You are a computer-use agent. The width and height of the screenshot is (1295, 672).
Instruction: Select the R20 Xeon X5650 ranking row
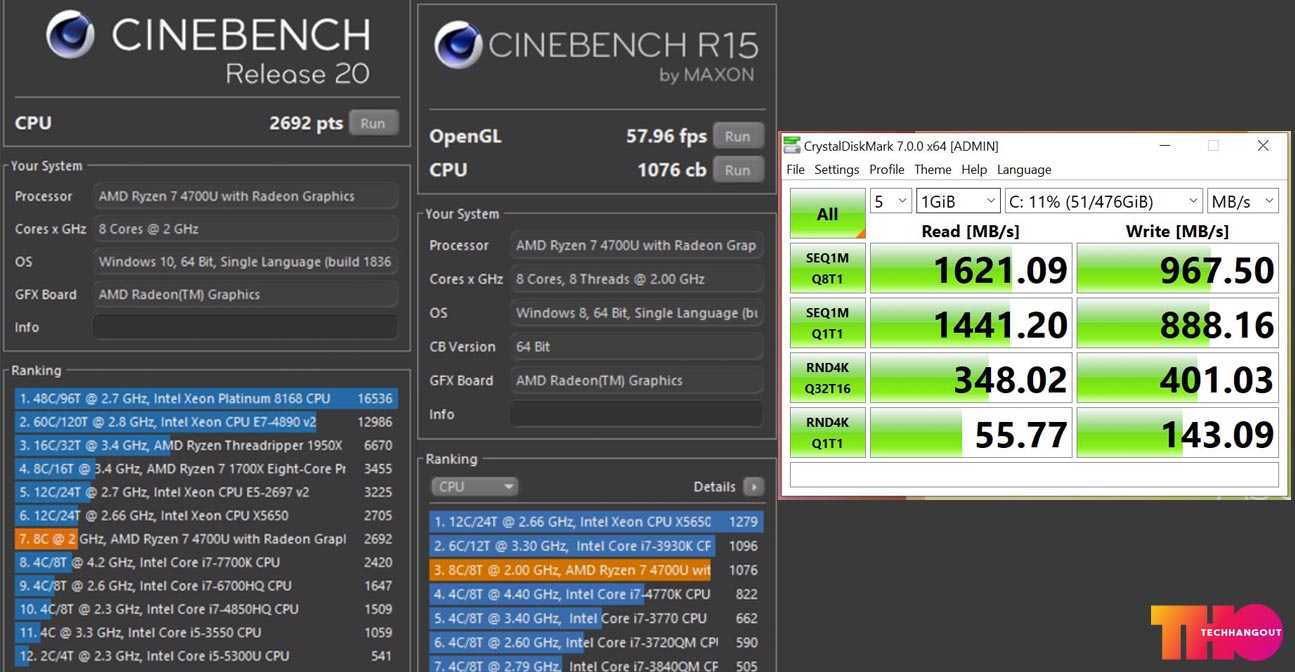[x=204, y=515]
